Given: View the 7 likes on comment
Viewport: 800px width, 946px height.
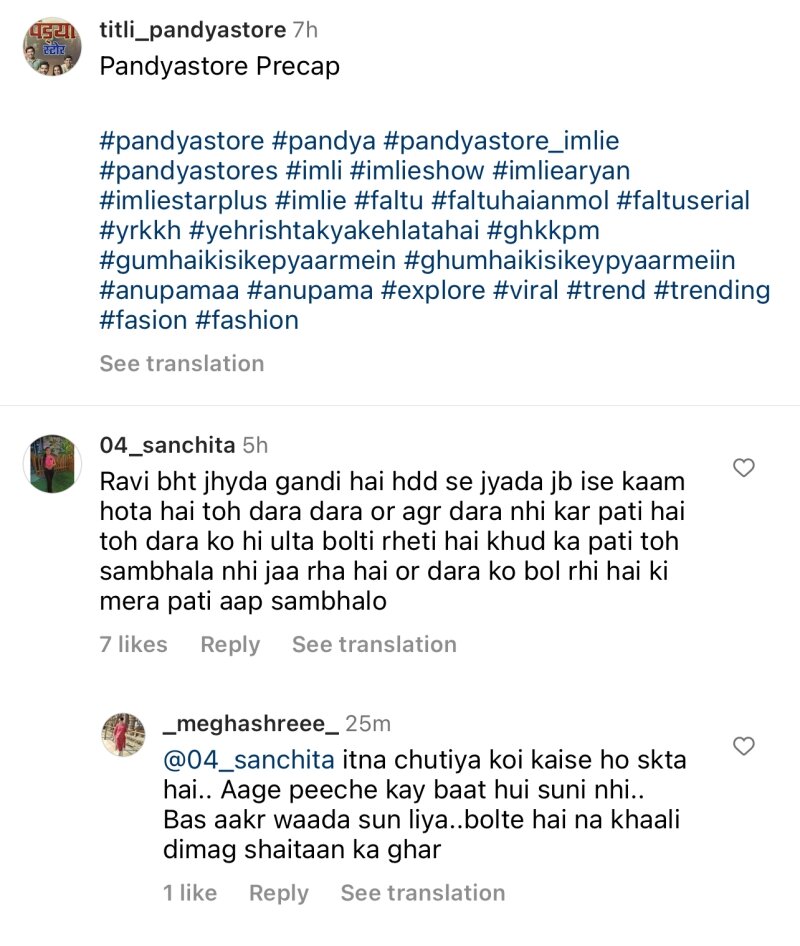Looking at the screenshot, I should pos(133,644).
